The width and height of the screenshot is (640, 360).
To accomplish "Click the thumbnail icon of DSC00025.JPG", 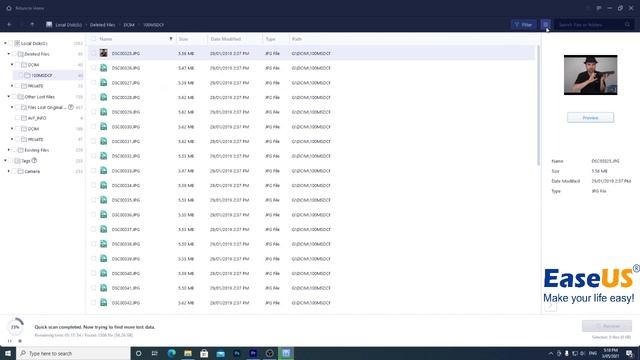I will (x=104, y=53).
